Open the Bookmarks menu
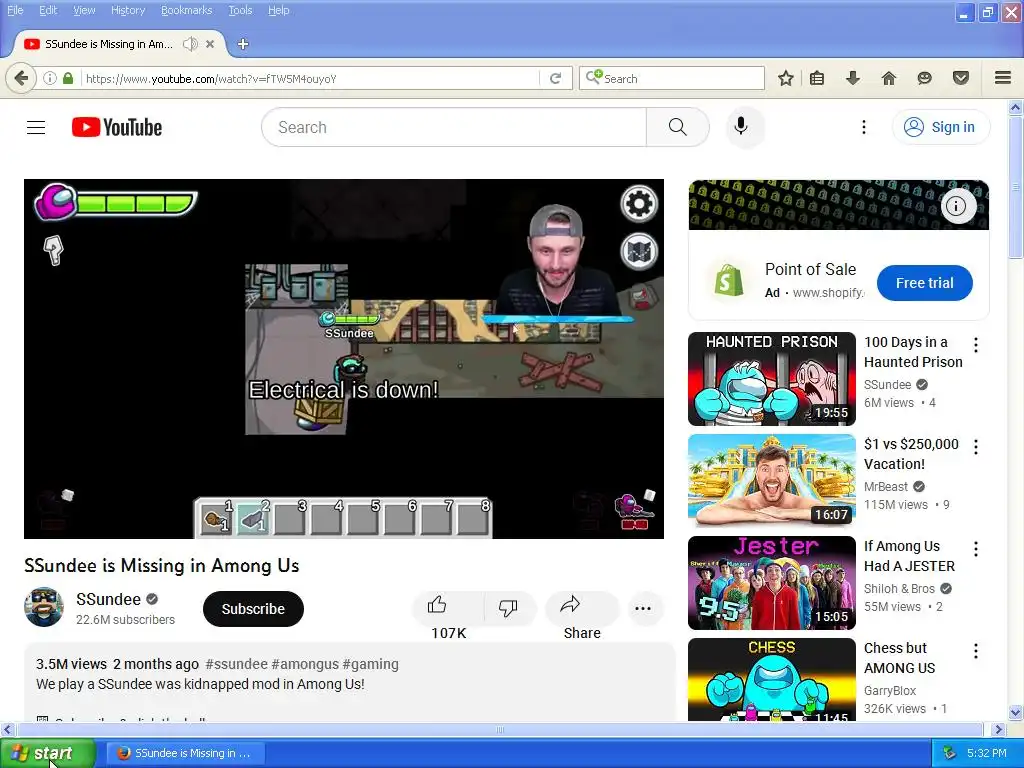This screenshot has height=768, width=1024. click(x=187, y=10)
